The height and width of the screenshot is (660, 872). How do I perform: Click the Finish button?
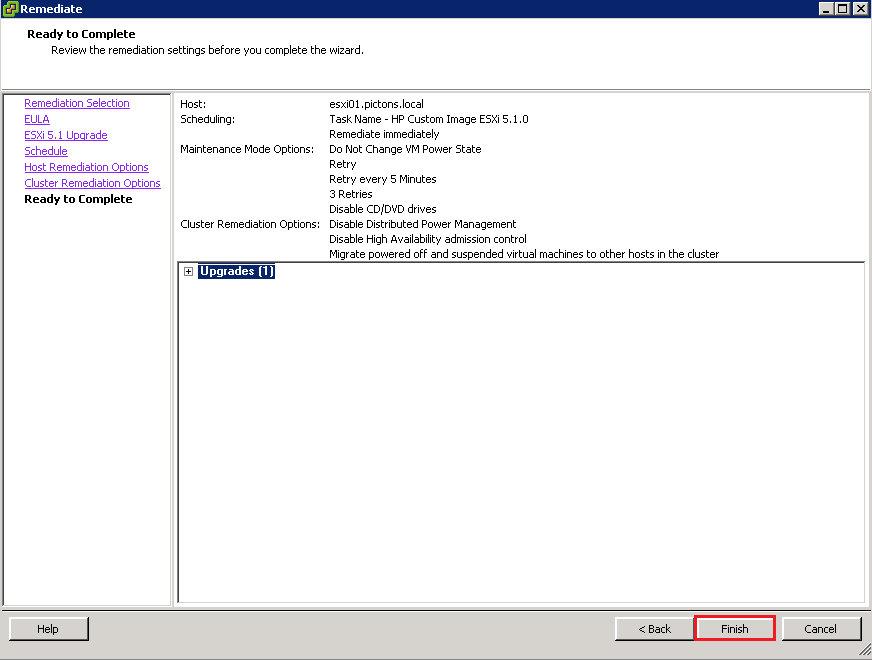coord(734,629)
